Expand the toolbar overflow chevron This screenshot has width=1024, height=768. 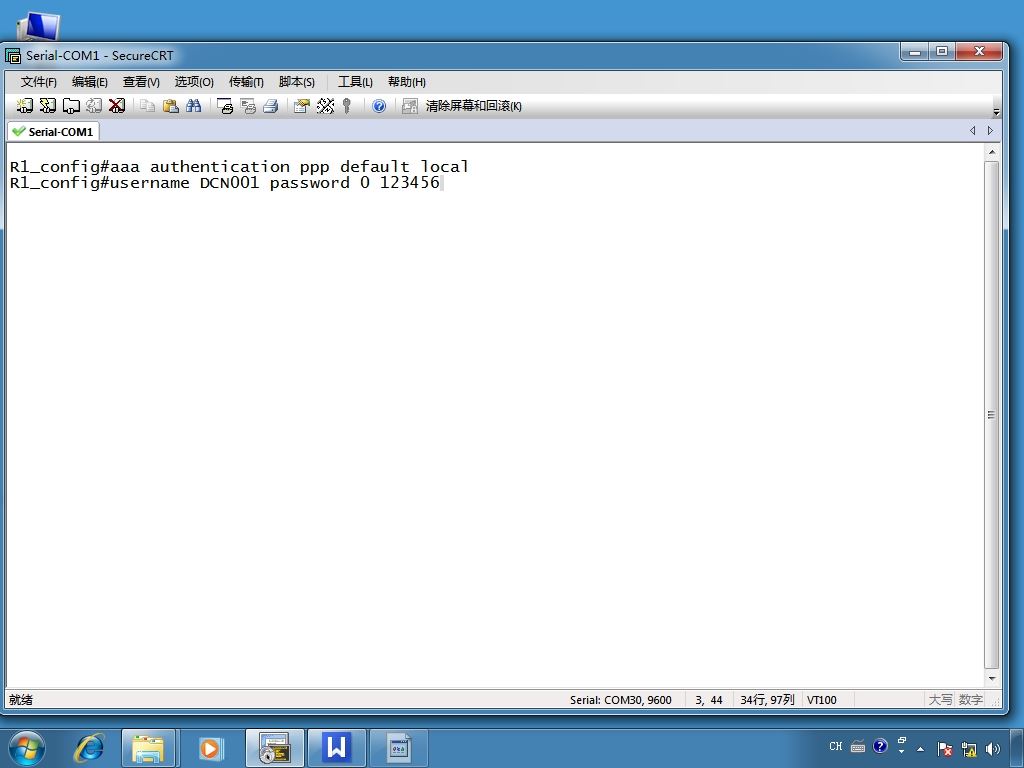[x=996, y=112]
